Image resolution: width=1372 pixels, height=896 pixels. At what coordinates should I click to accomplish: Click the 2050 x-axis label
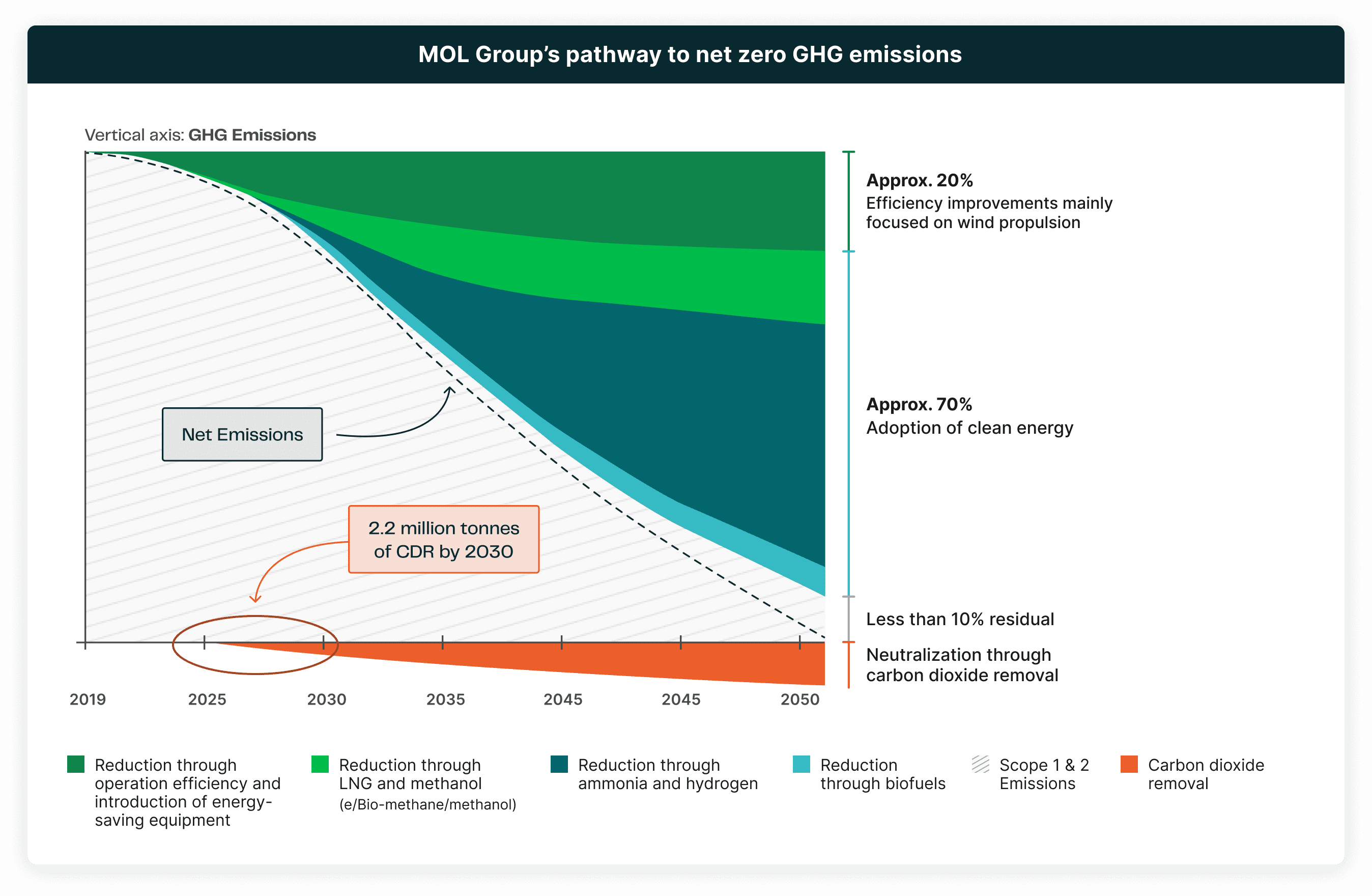point(799,699)
